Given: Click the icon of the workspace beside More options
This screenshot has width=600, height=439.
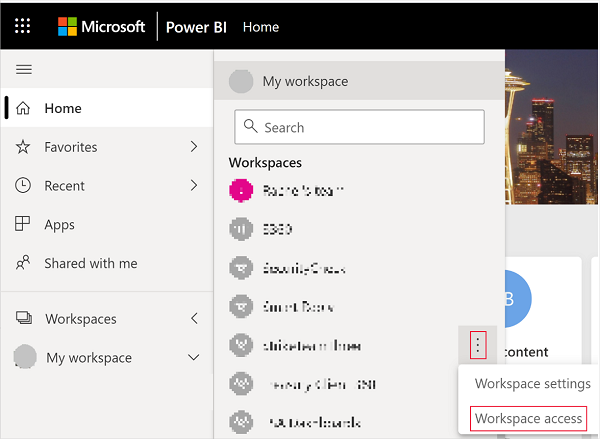Looking at the screenshot, I should (x=241, y=345).
